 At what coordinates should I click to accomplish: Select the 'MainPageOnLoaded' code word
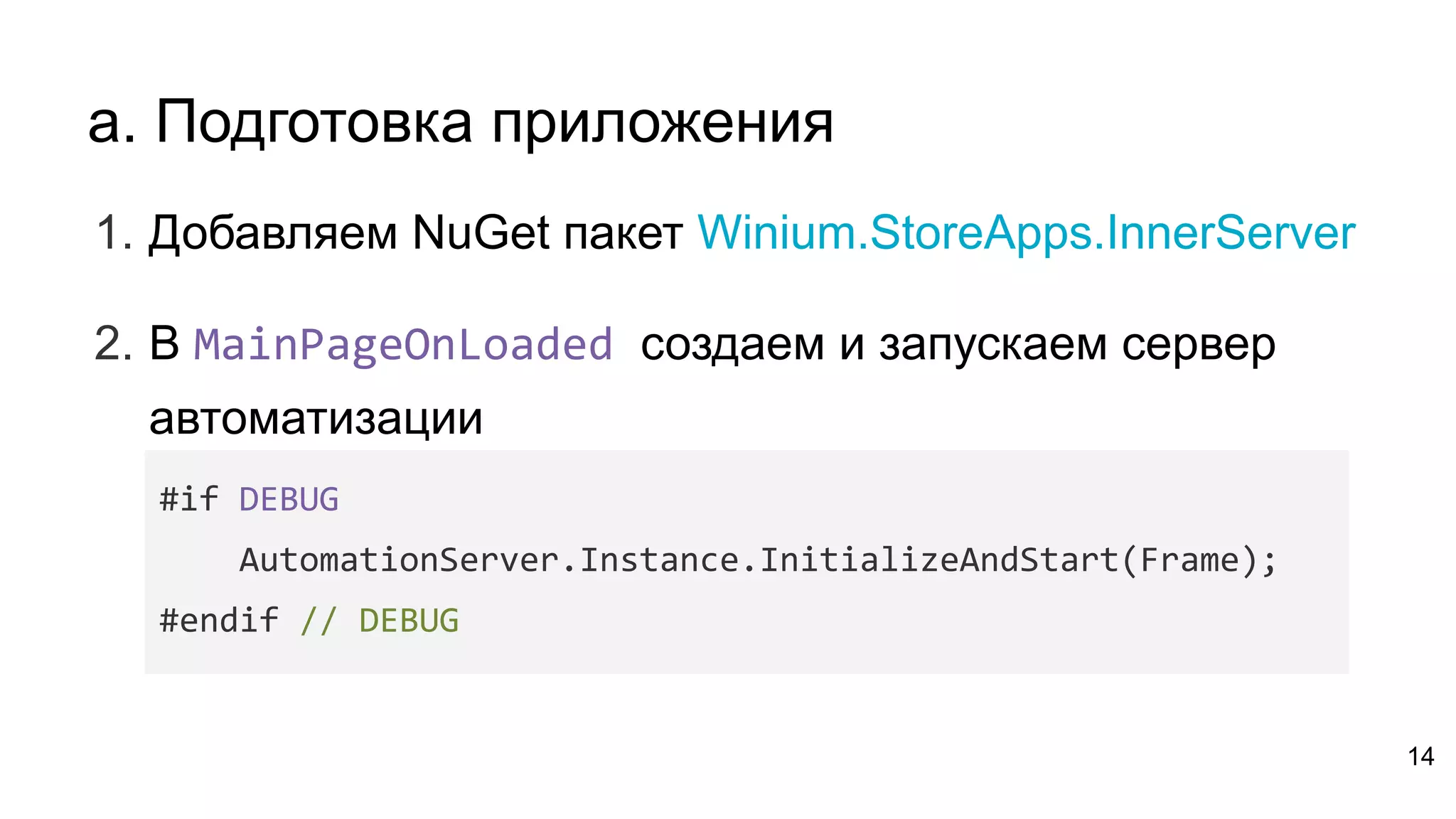[x=403, y=345]
